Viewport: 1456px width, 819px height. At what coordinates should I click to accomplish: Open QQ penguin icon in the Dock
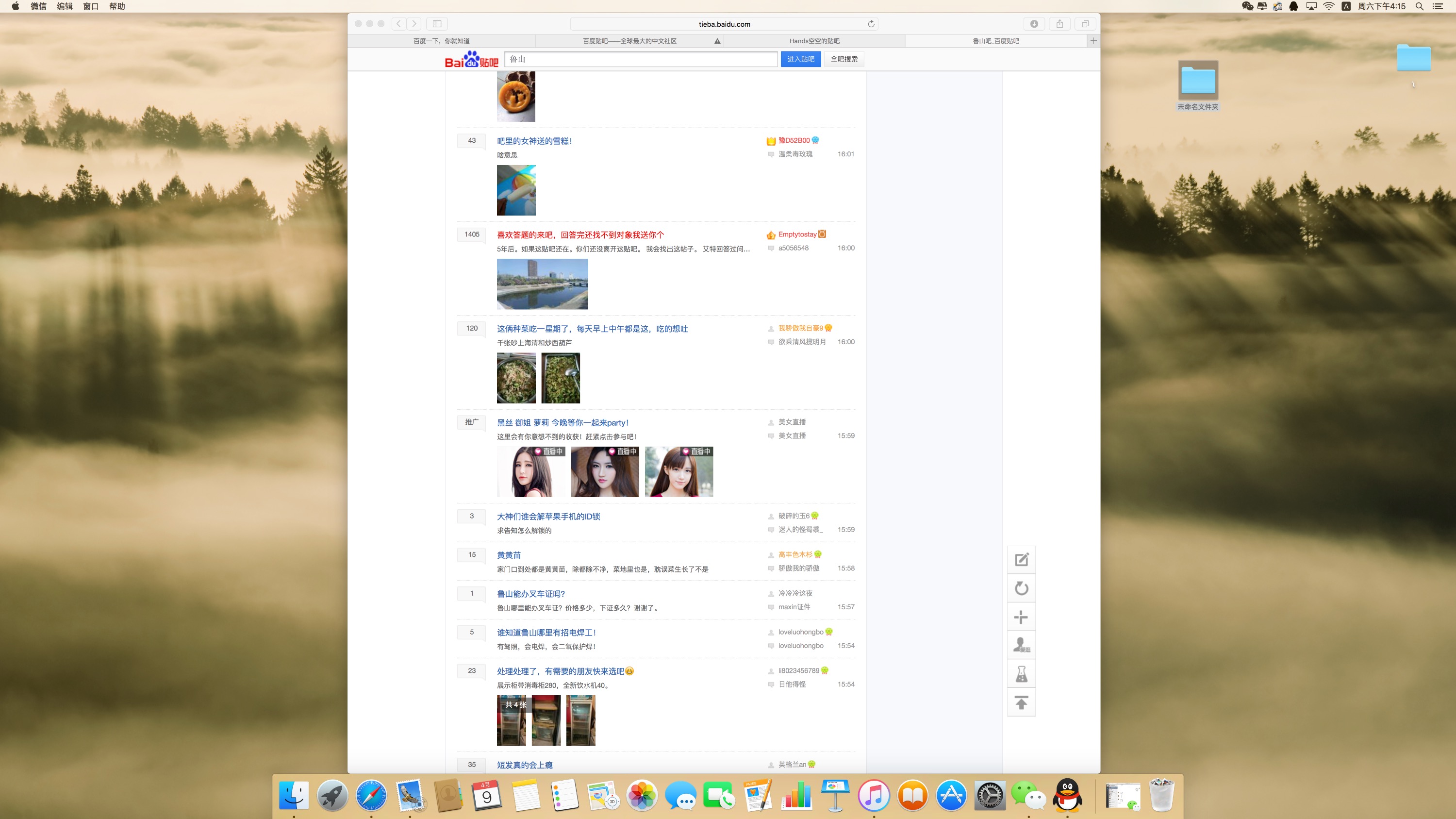[1067, 795]
